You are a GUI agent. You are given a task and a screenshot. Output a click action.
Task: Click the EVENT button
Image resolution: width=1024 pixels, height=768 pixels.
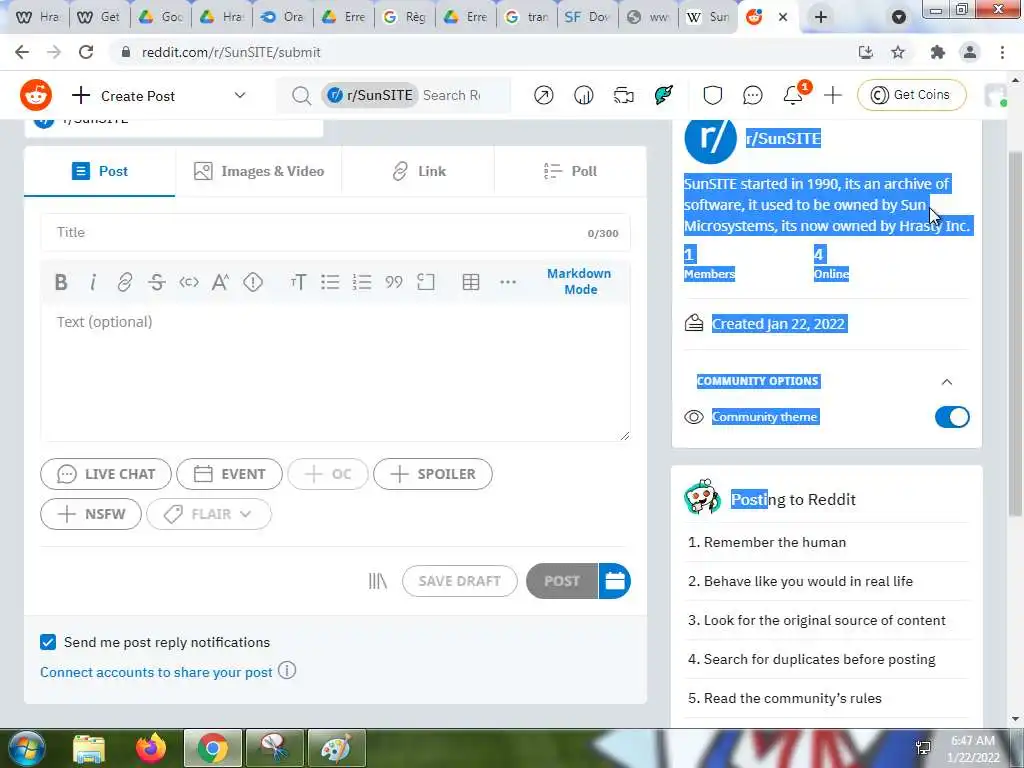229,474
